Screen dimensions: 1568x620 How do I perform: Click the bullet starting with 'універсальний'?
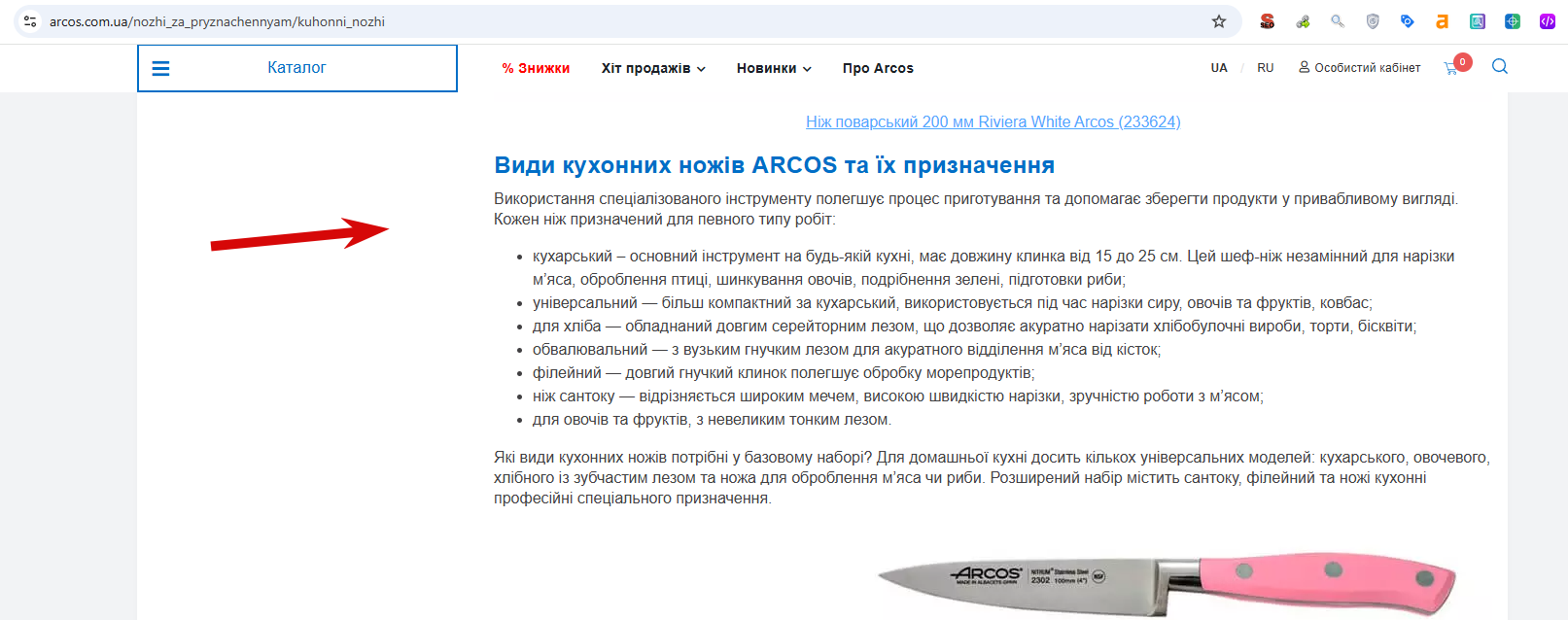point(953,303)
